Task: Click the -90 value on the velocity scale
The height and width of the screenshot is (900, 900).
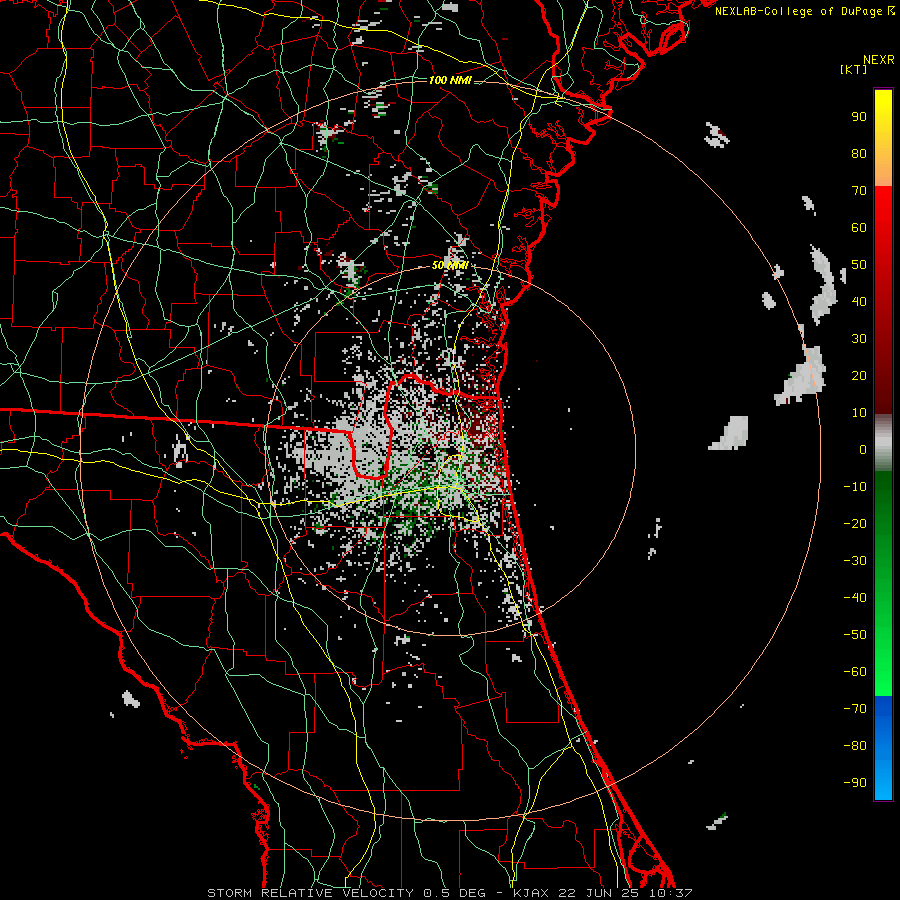Action: tap(855, 783)
